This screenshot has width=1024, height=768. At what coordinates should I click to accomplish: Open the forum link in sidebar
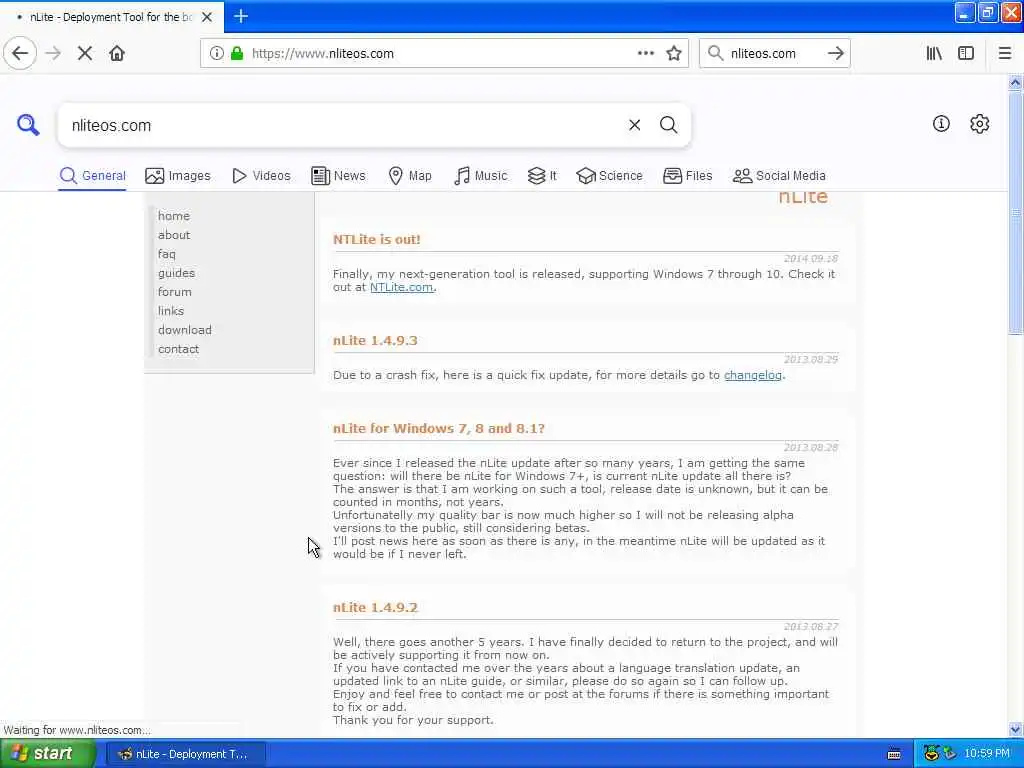tap(174, 292)
